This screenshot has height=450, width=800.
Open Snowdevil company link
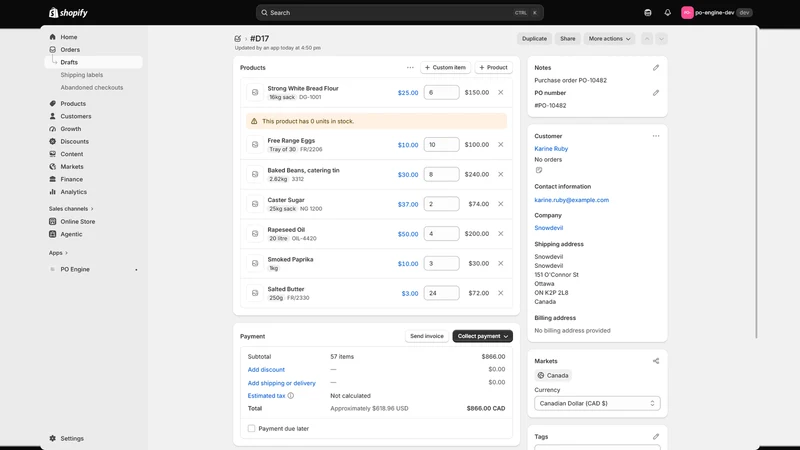pos(548,228)
